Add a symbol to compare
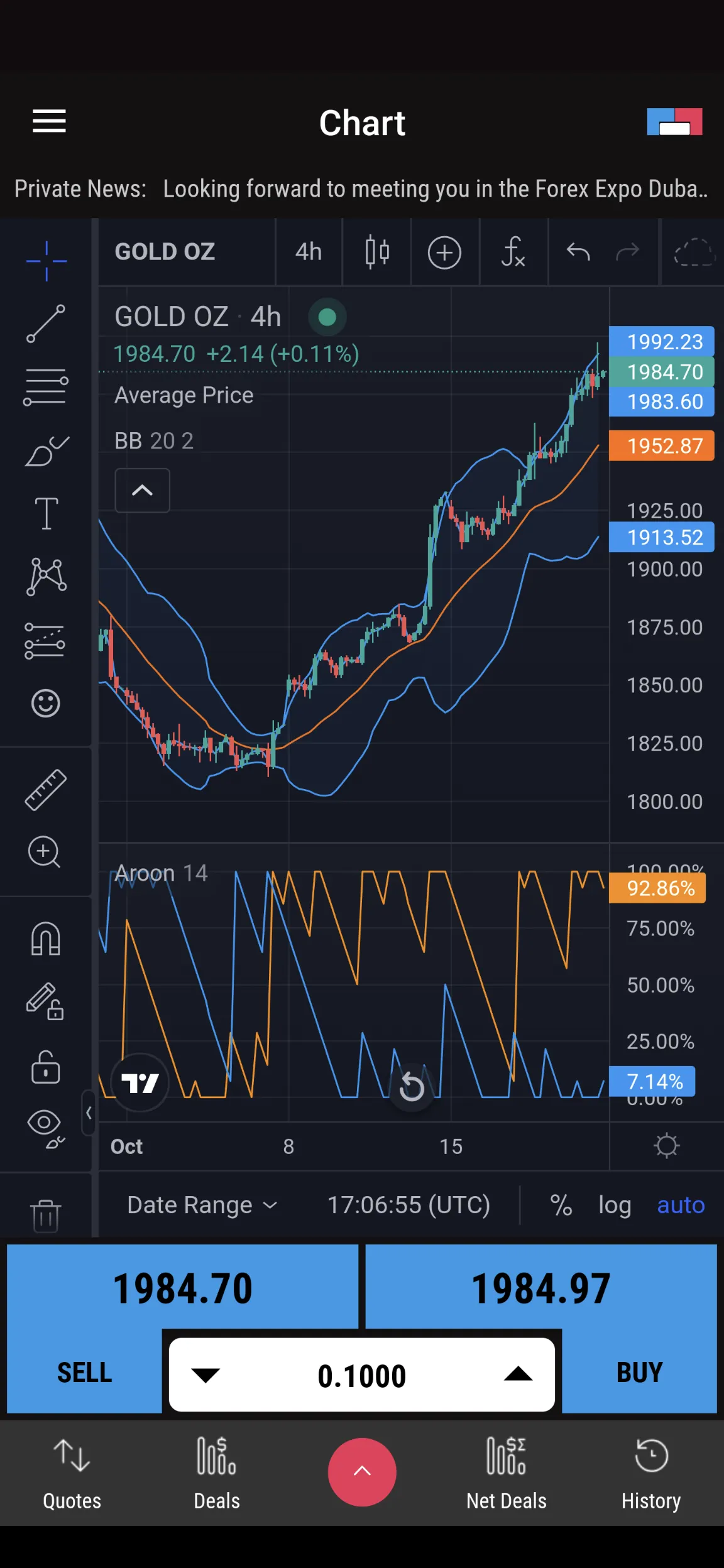The height and width of the screenshot is (1568, 724). point(445,253)
